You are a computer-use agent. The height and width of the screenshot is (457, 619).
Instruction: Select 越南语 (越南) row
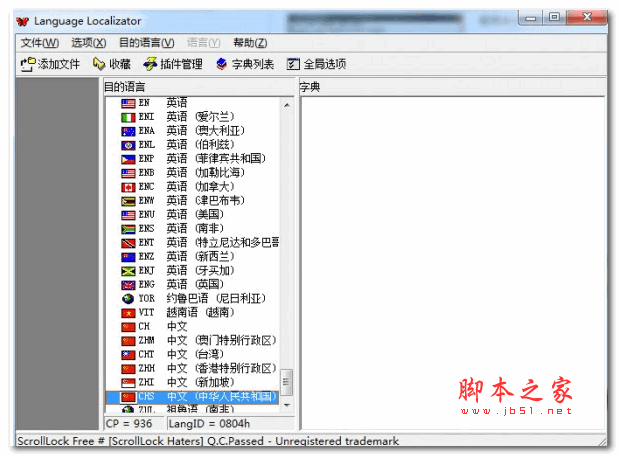[x=193, y=313]
